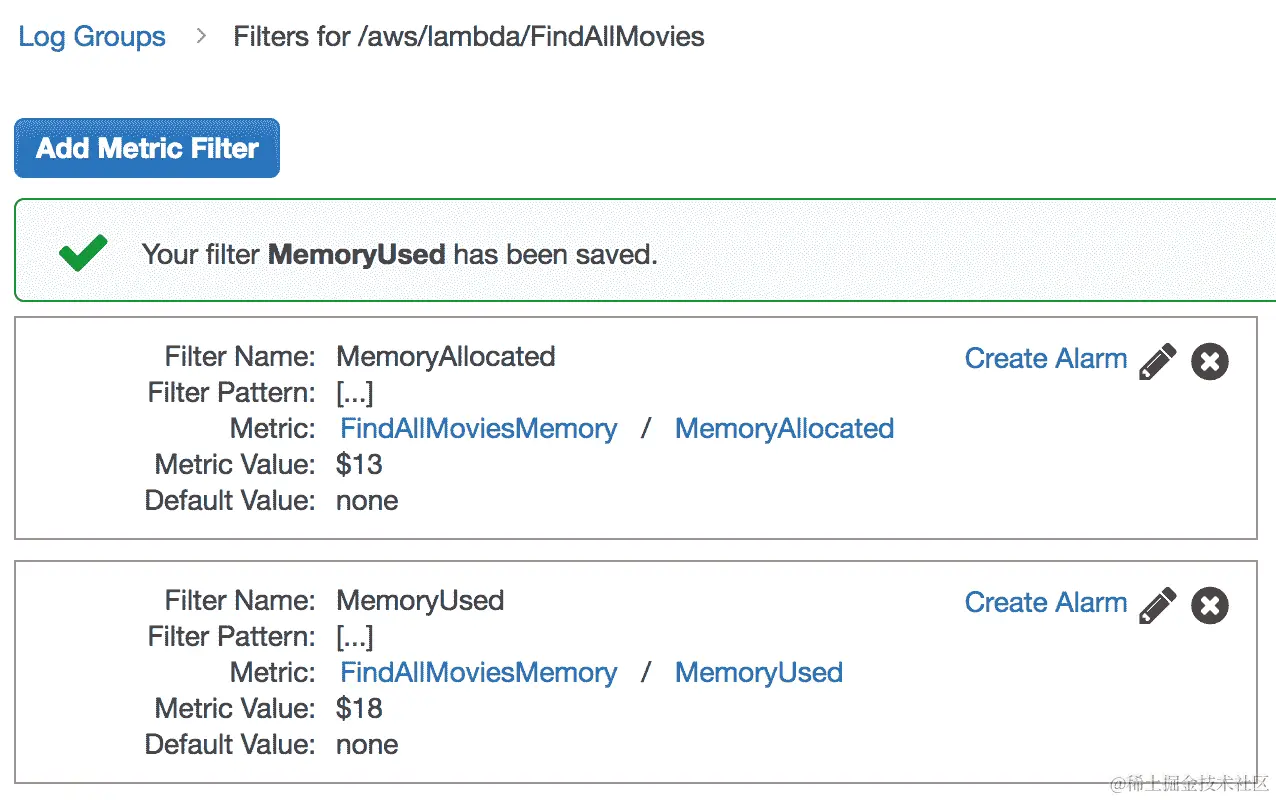Image resolution: width=1276 pixels, height=800 pixels.
Task: Open the MemoryAllocated metric link
Action: point(784,429)
